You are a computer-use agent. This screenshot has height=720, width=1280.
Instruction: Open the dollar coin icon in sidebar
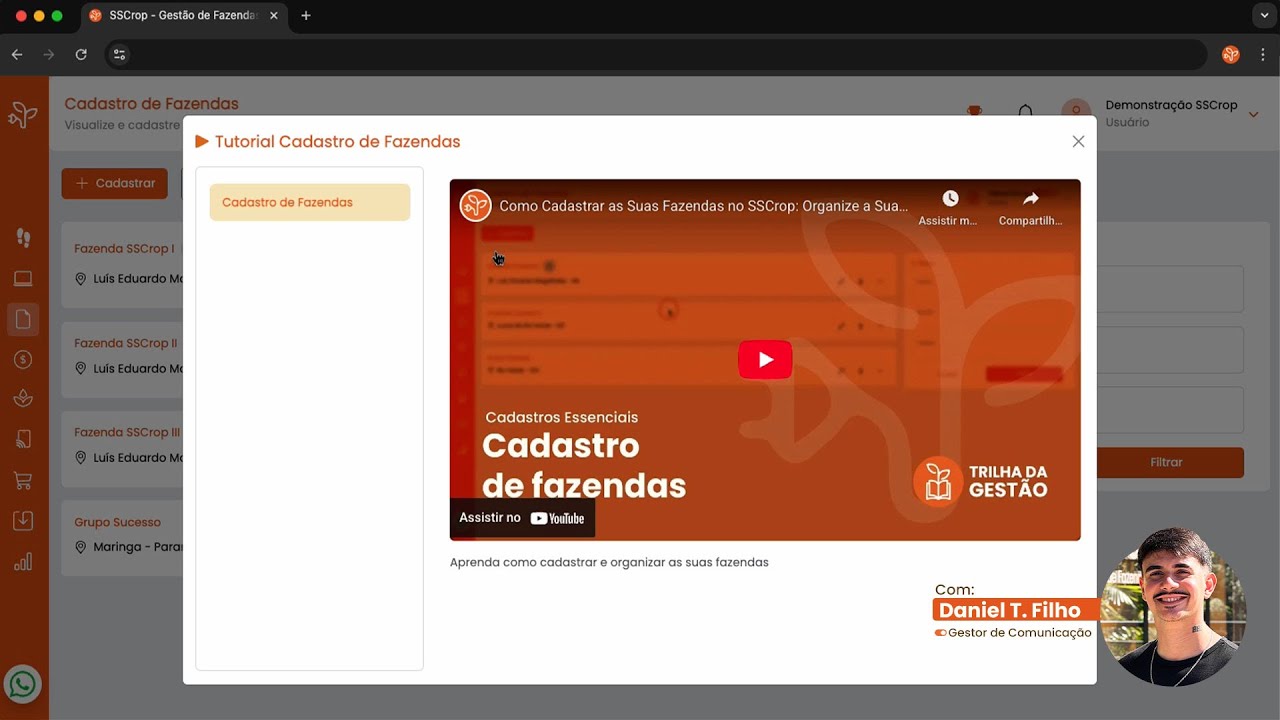tap(23, 359)
